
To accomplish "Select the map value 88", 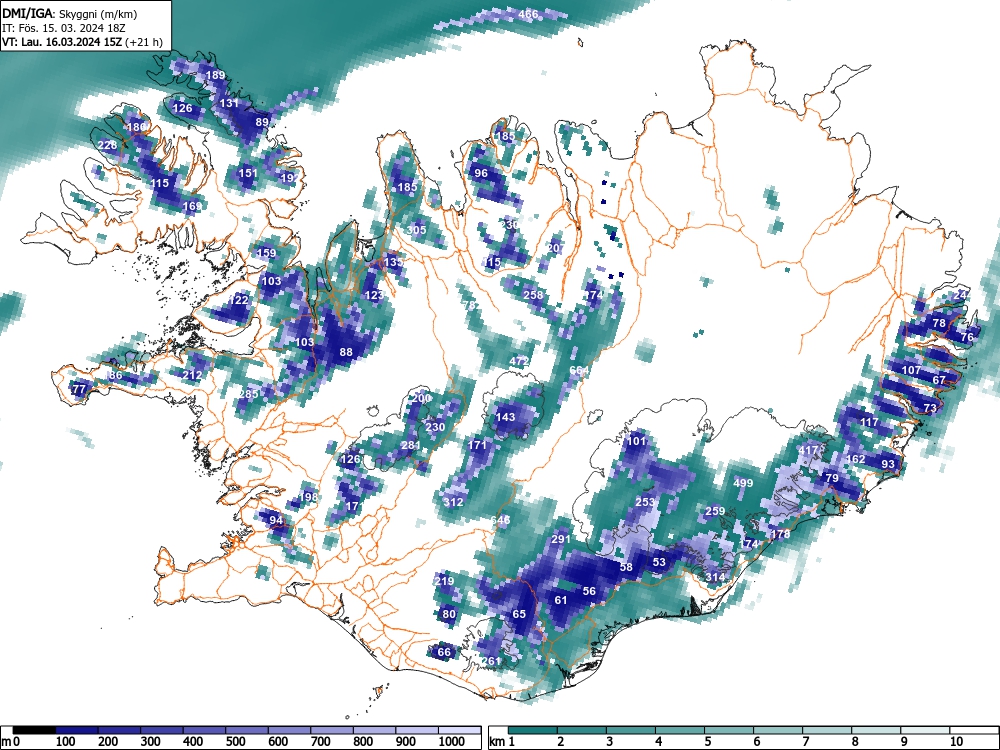I will [x=346, y=352].
